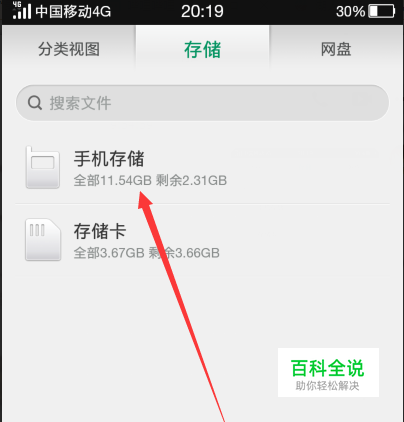This screenshot has width=404, height=422.
Task: Tap the 百科全说 watermark logo
Action: (x=328, y=372)
